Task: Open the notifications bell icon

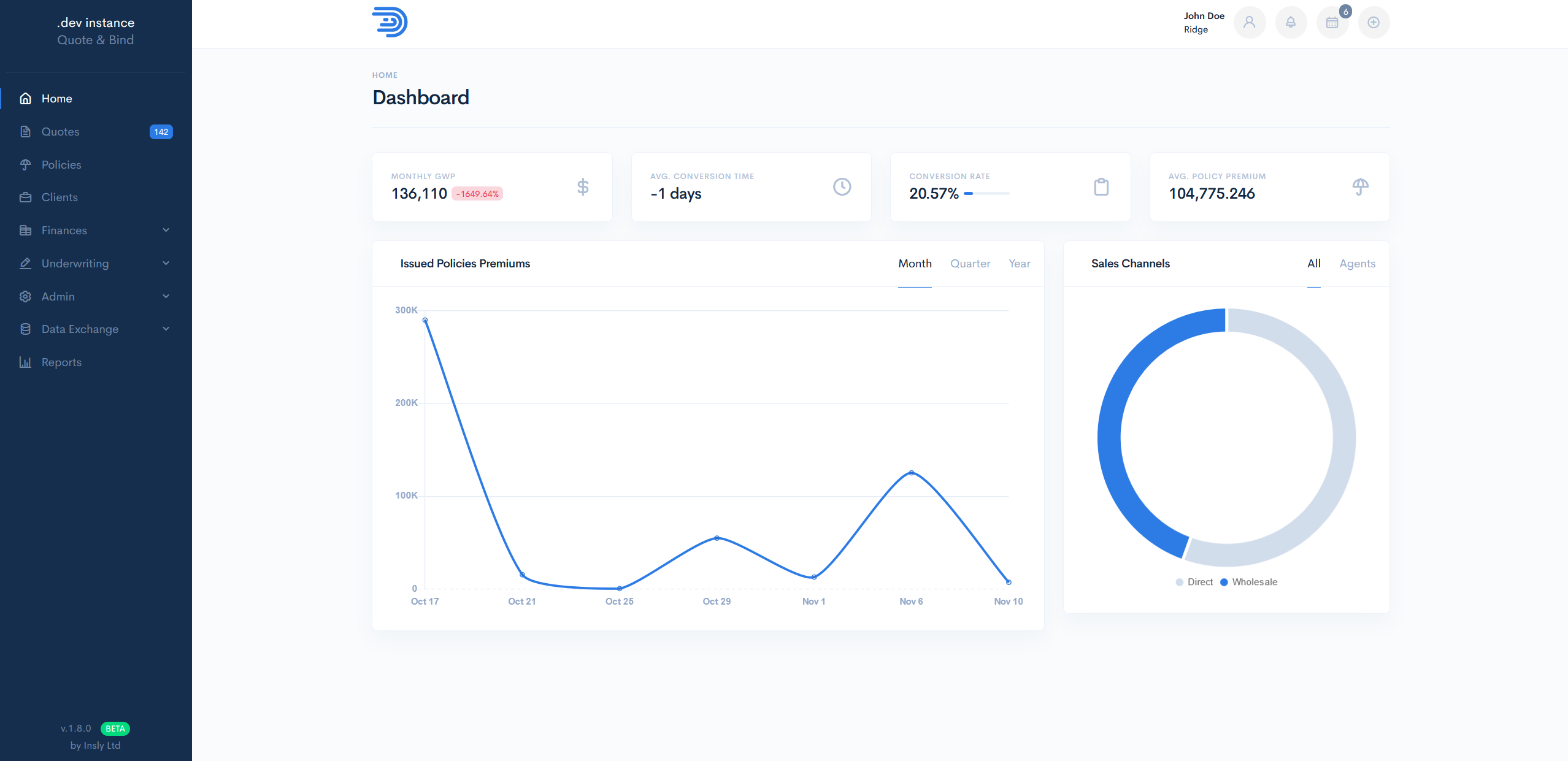Action: (x=1291, y=23)
